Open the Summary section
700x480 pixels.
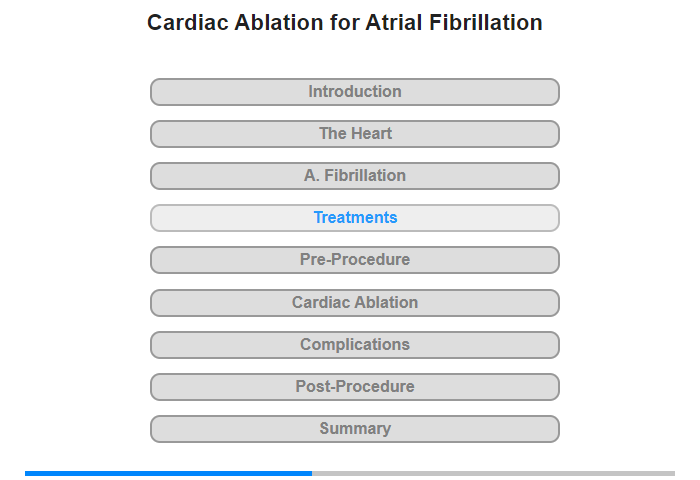coord(354,429)
